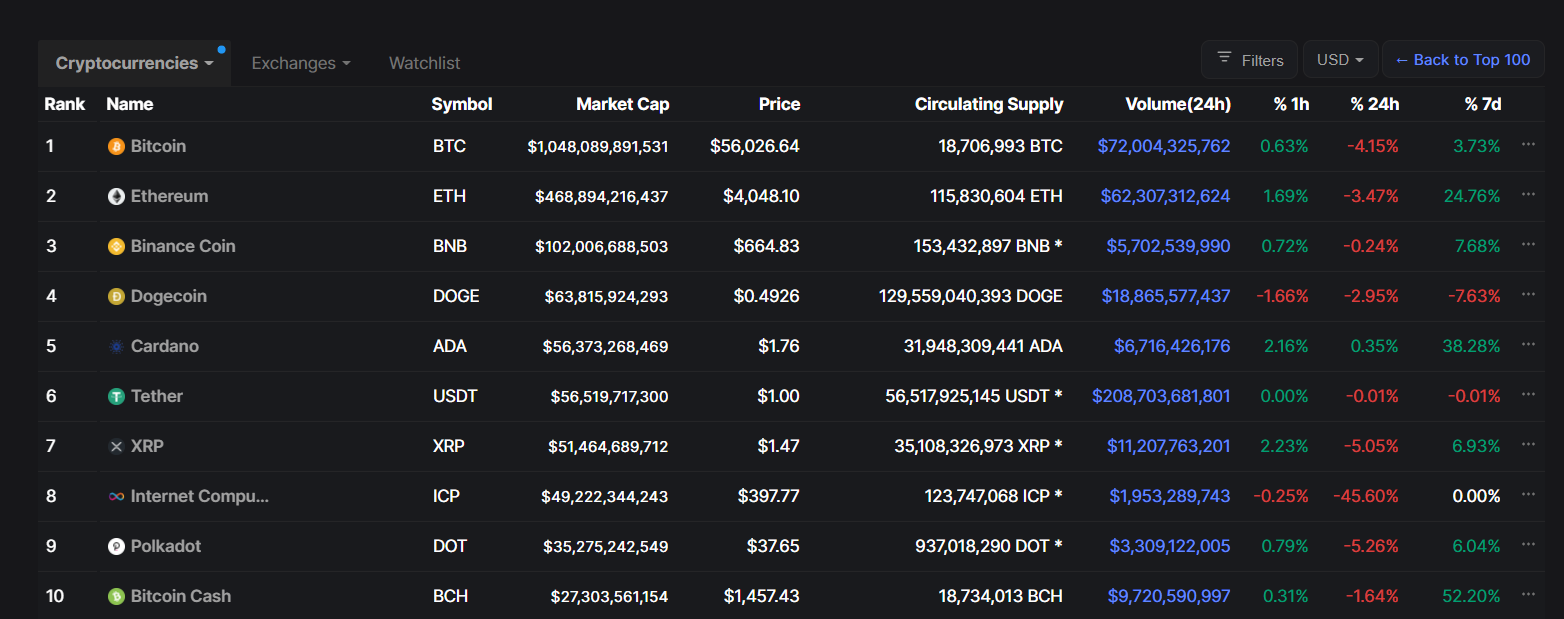Click Bitcoin Cash volume $9,720,590,997 link
Image resolution: width=1564 pixels, height=619 pixels.
pyautogui.click(x=1169, y=596)
